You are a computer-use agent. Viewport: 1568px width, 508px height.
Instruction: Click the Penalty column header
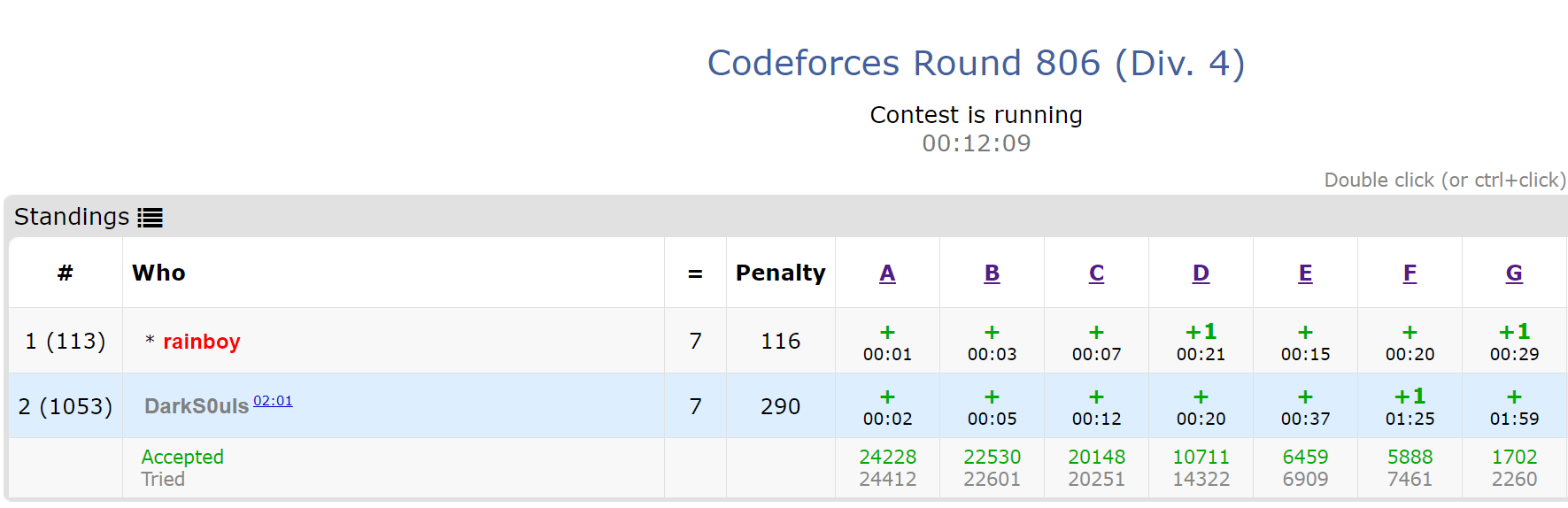coord(780,273)
